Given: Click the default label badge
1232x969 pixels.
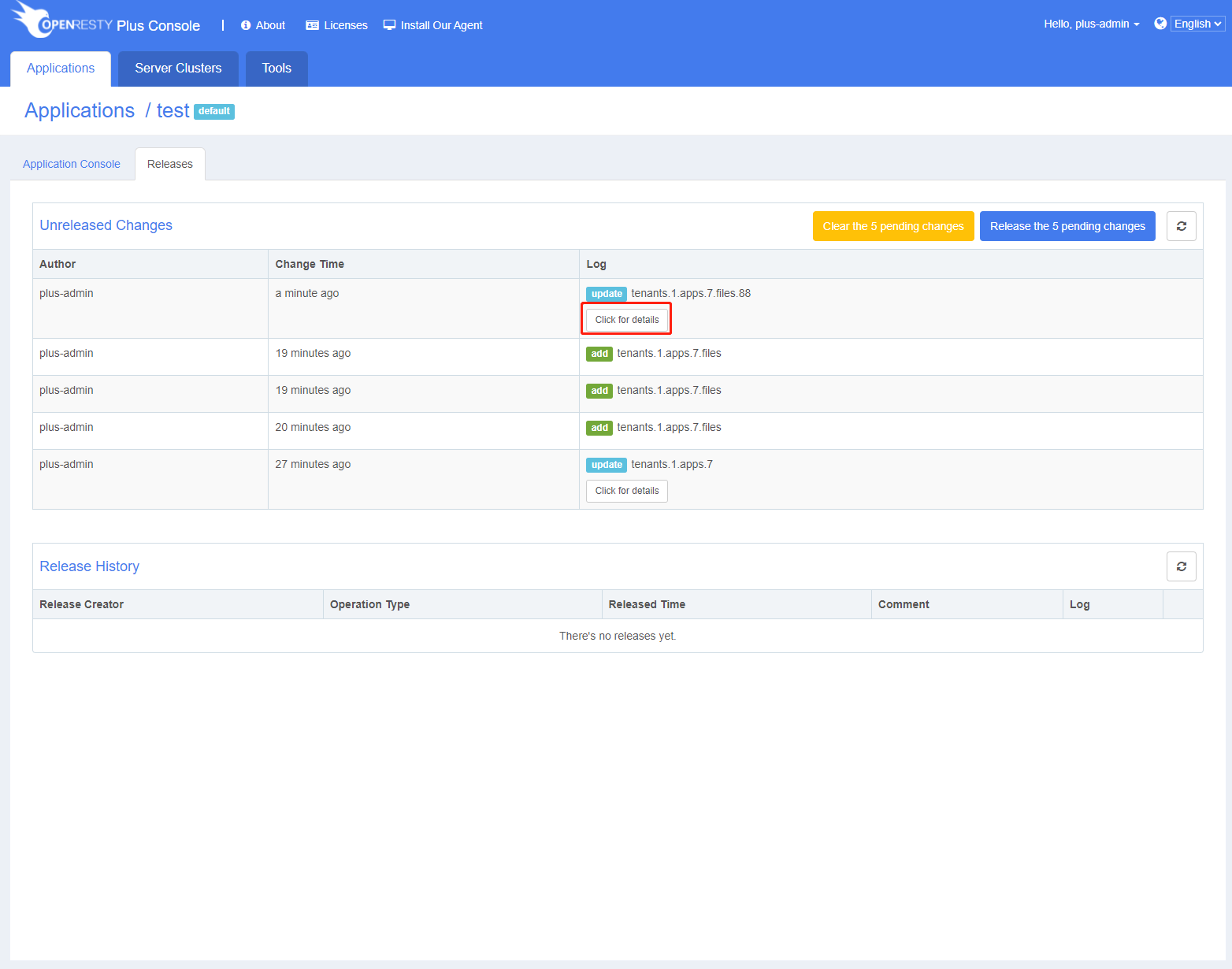Looking at the screenshot, I should [214, 111].
